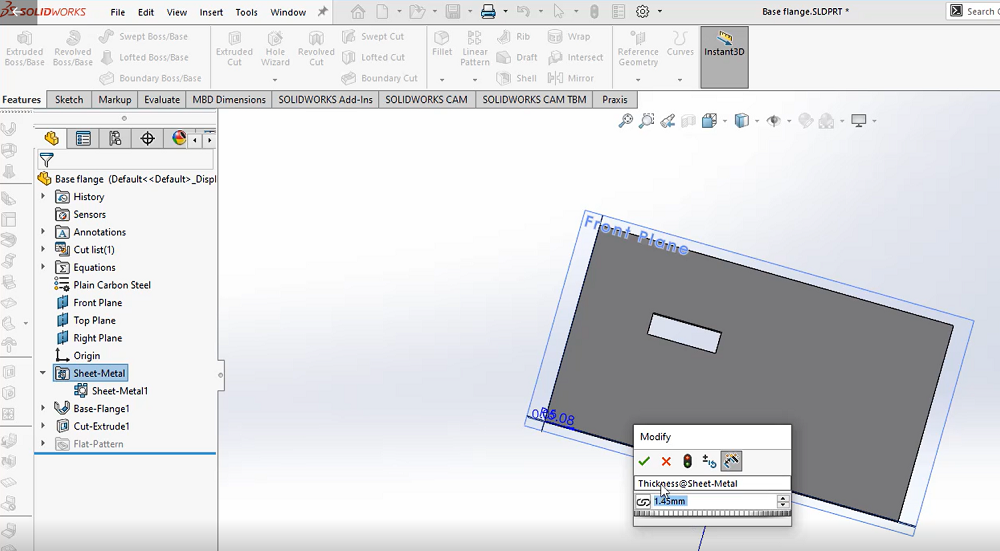The height and width of the screenshot is (551, 1000).
Task: Confirm Modify dialog with green check
Action: pos(644,461)
